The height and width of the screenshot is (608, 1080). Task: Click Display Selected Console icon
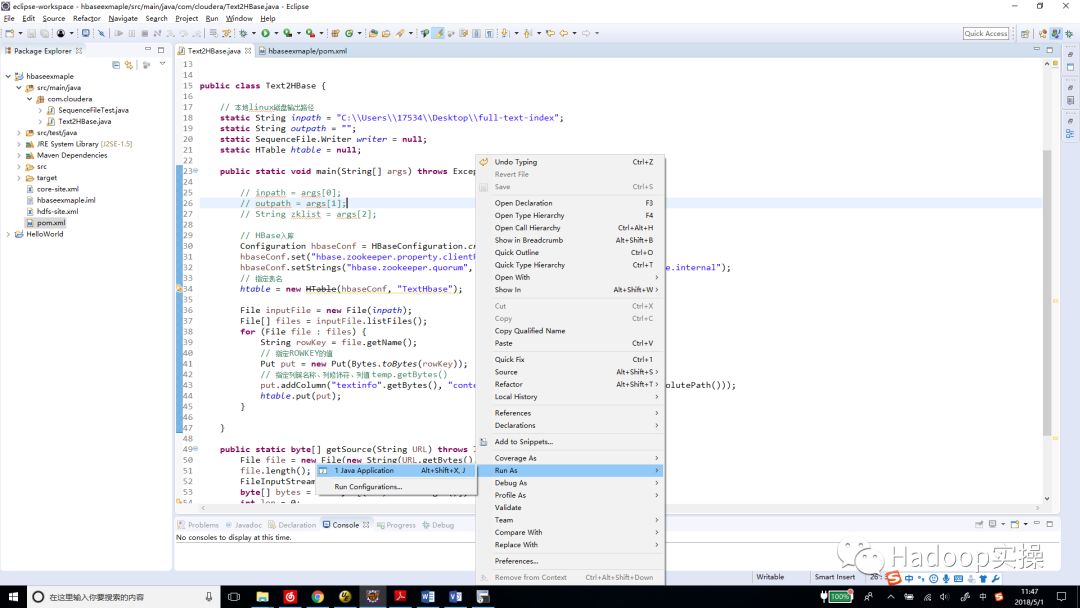(993, 524)
